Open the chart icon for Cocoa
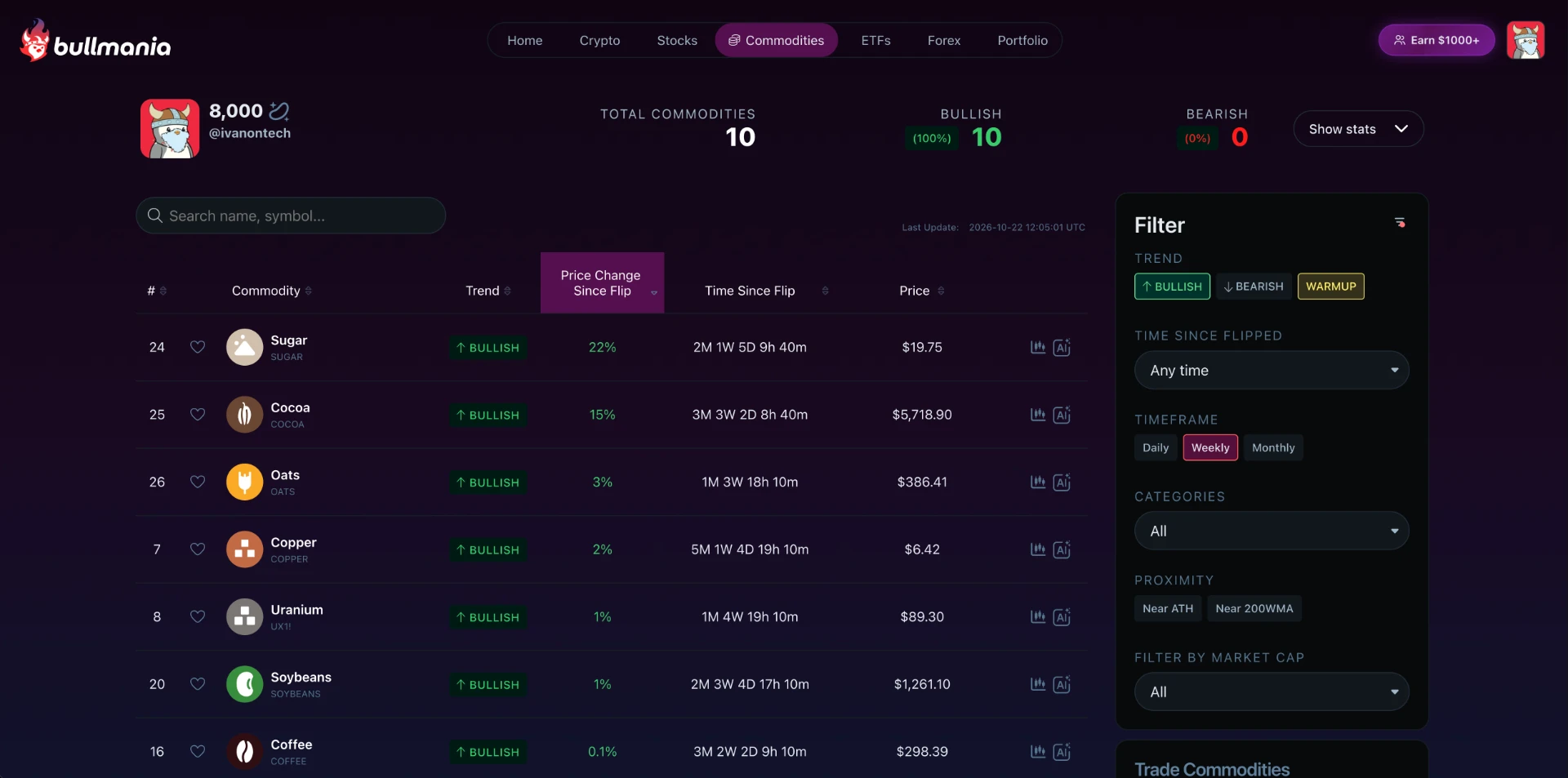The image size is (1568, 778). [x=1038, y=415]
